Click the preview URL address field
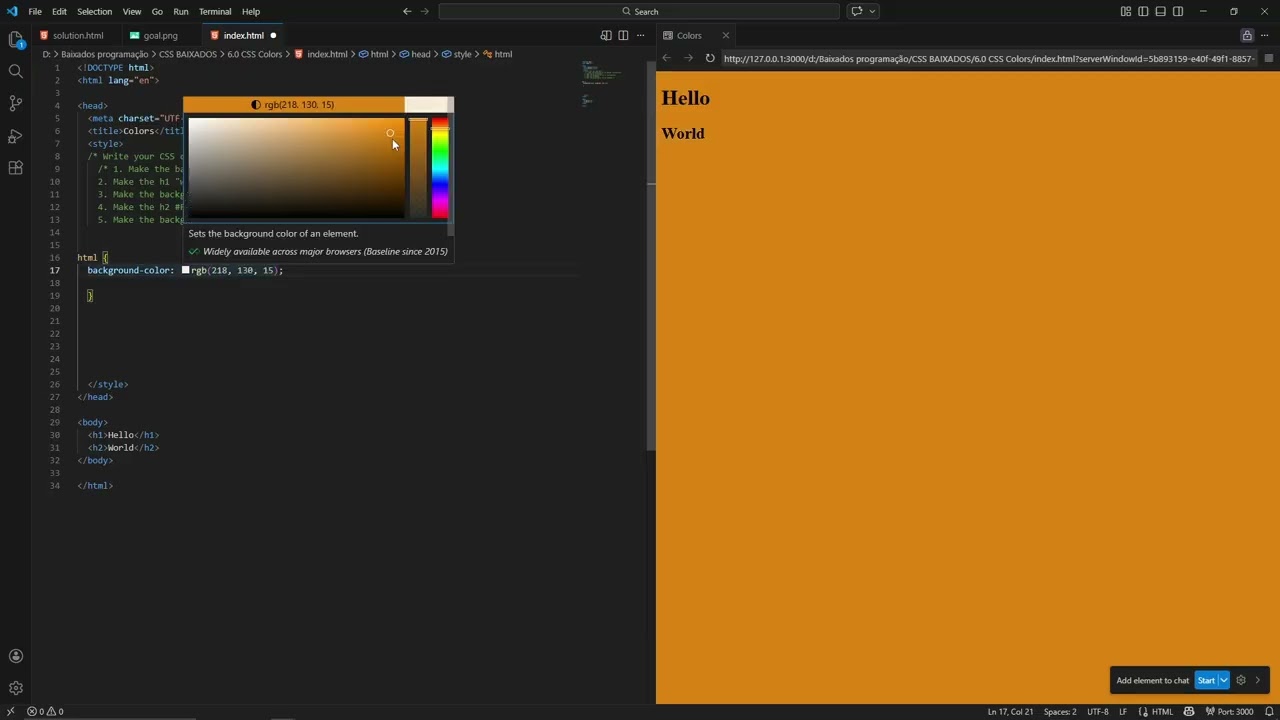This screenshot has height=720, width=1280. click(x=989, y=58)
